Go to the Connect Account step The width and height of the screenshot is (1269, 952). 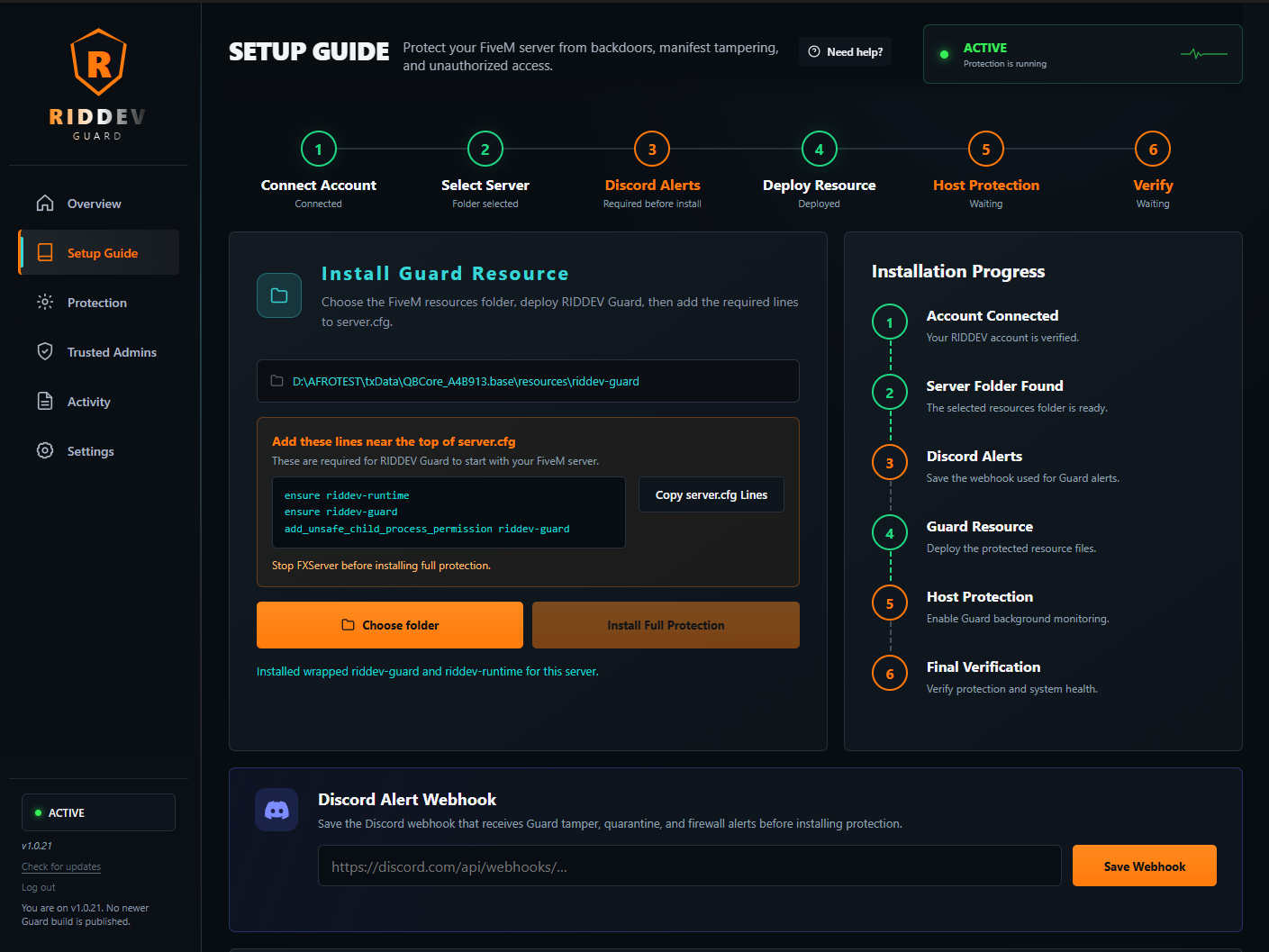(319, 170)
